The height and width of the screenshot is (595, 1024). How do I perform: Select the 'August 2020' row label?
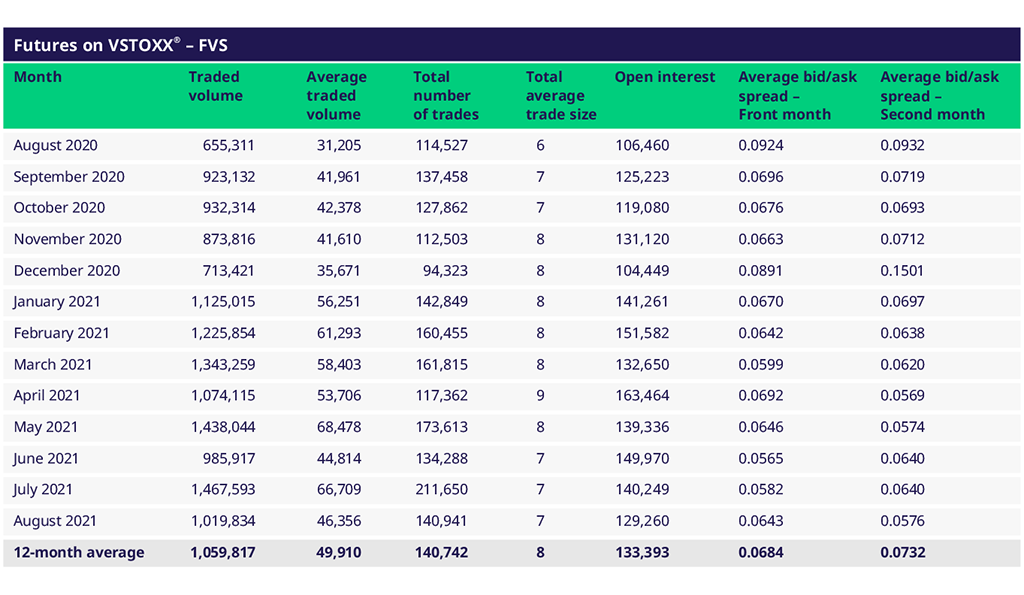tap(56, 146)
